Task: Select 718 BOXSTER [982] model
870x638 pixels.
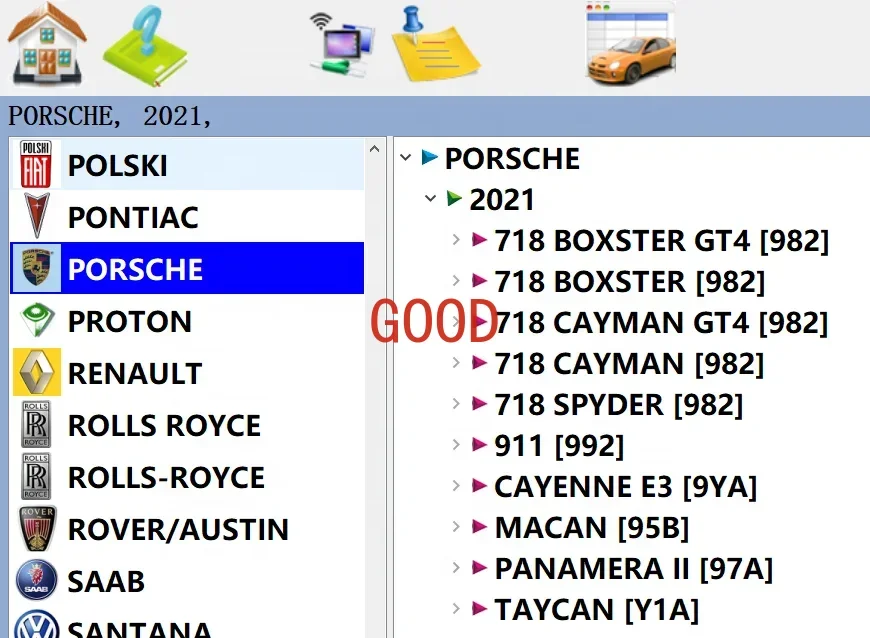Action: tap(630, 282)
